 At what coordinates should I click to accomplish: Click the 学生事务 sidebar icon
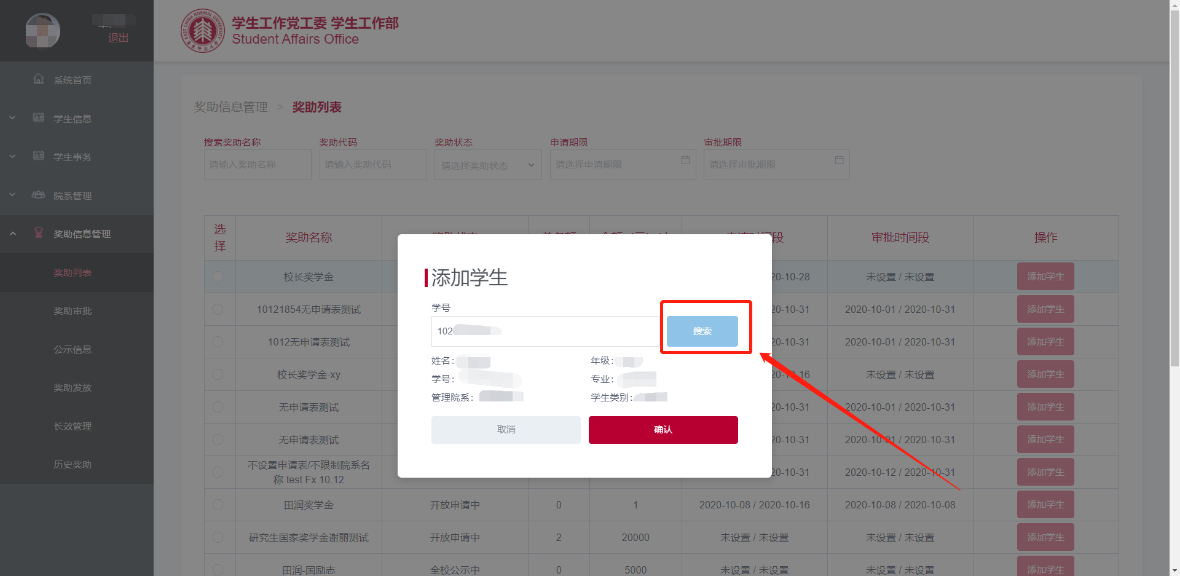[x=38, y=156]
